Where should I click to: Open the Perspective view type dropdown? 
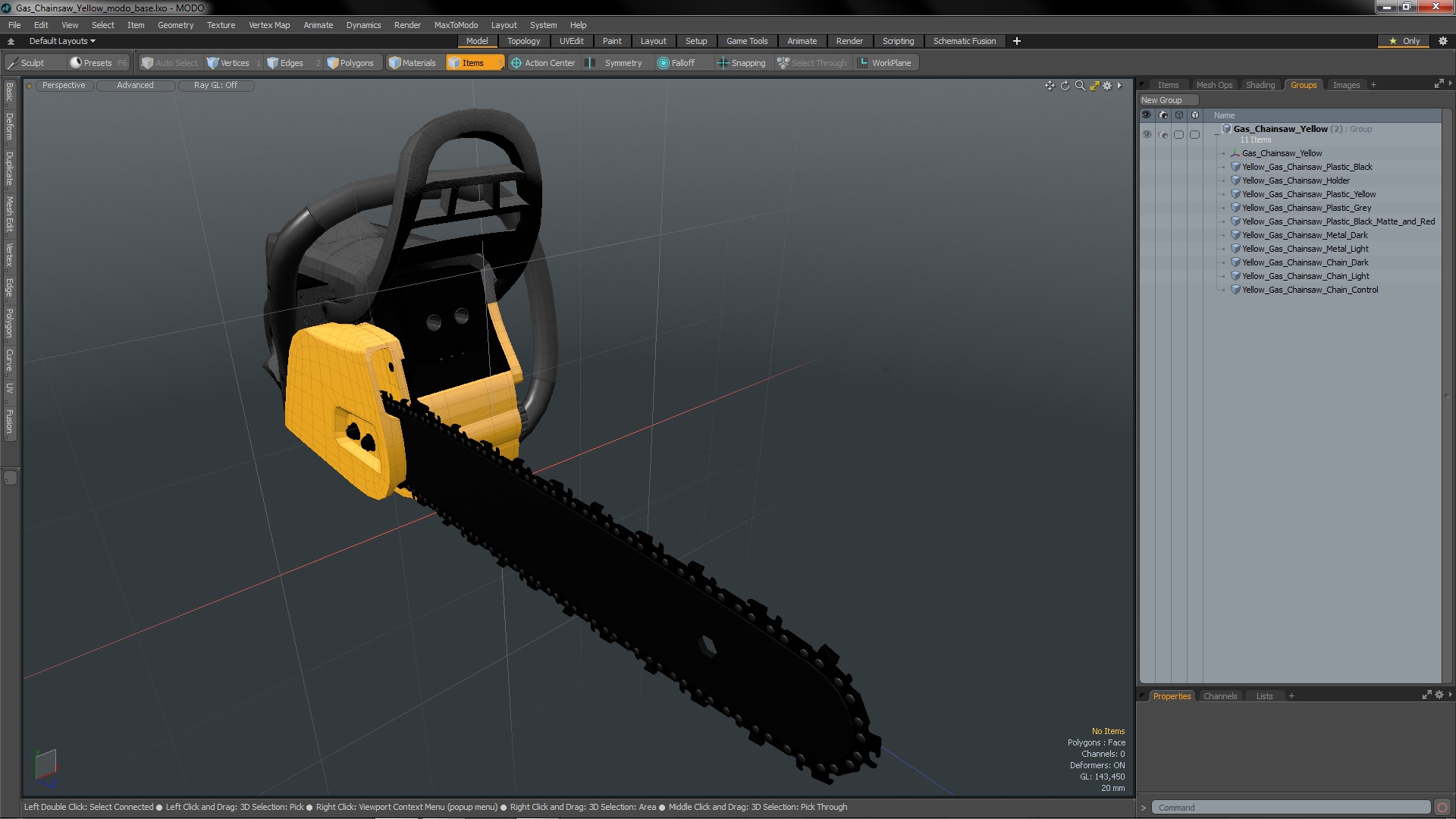(x=64, y=86)
